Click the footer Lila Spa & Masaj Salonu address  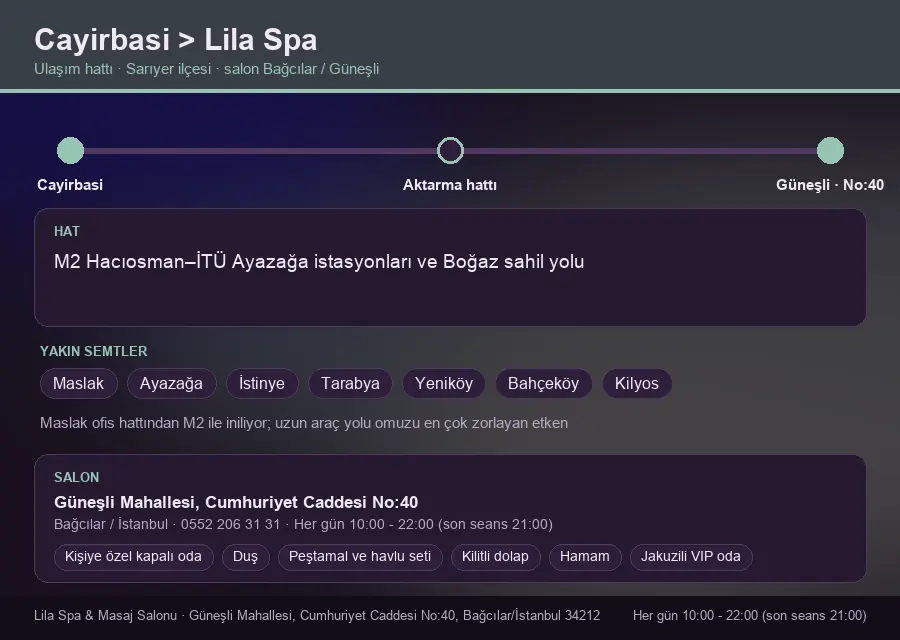pos(317,616)
